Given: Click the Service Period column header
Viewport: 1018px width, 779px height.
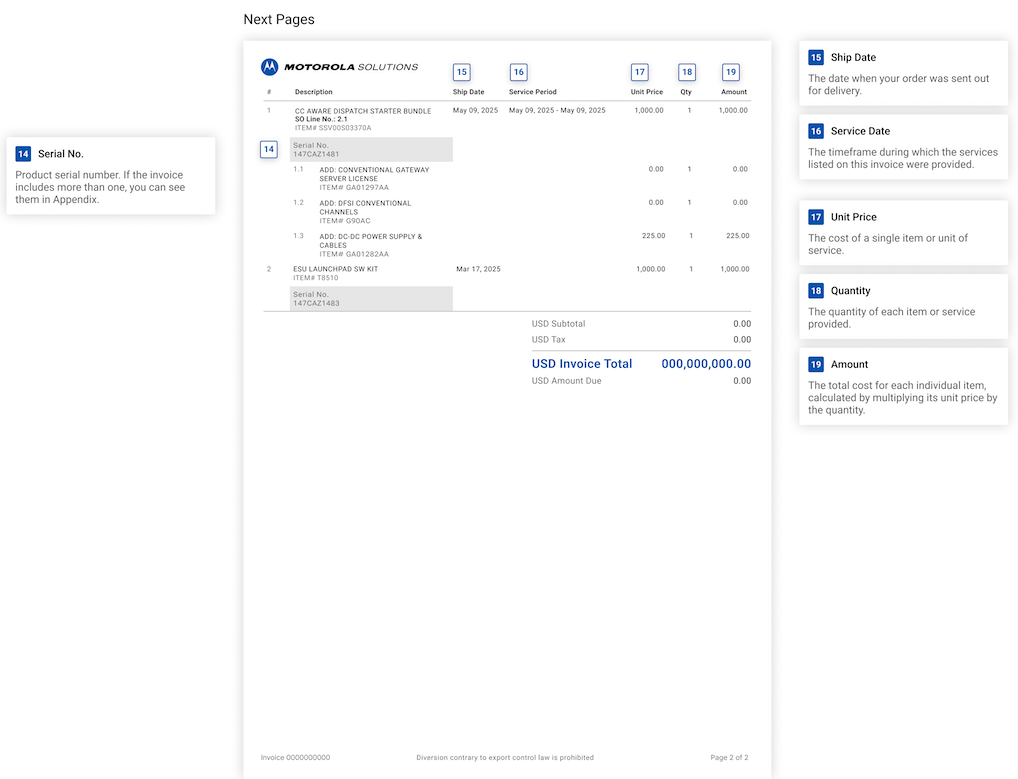Looking at the screenshot, I should (x=533, y=92).
